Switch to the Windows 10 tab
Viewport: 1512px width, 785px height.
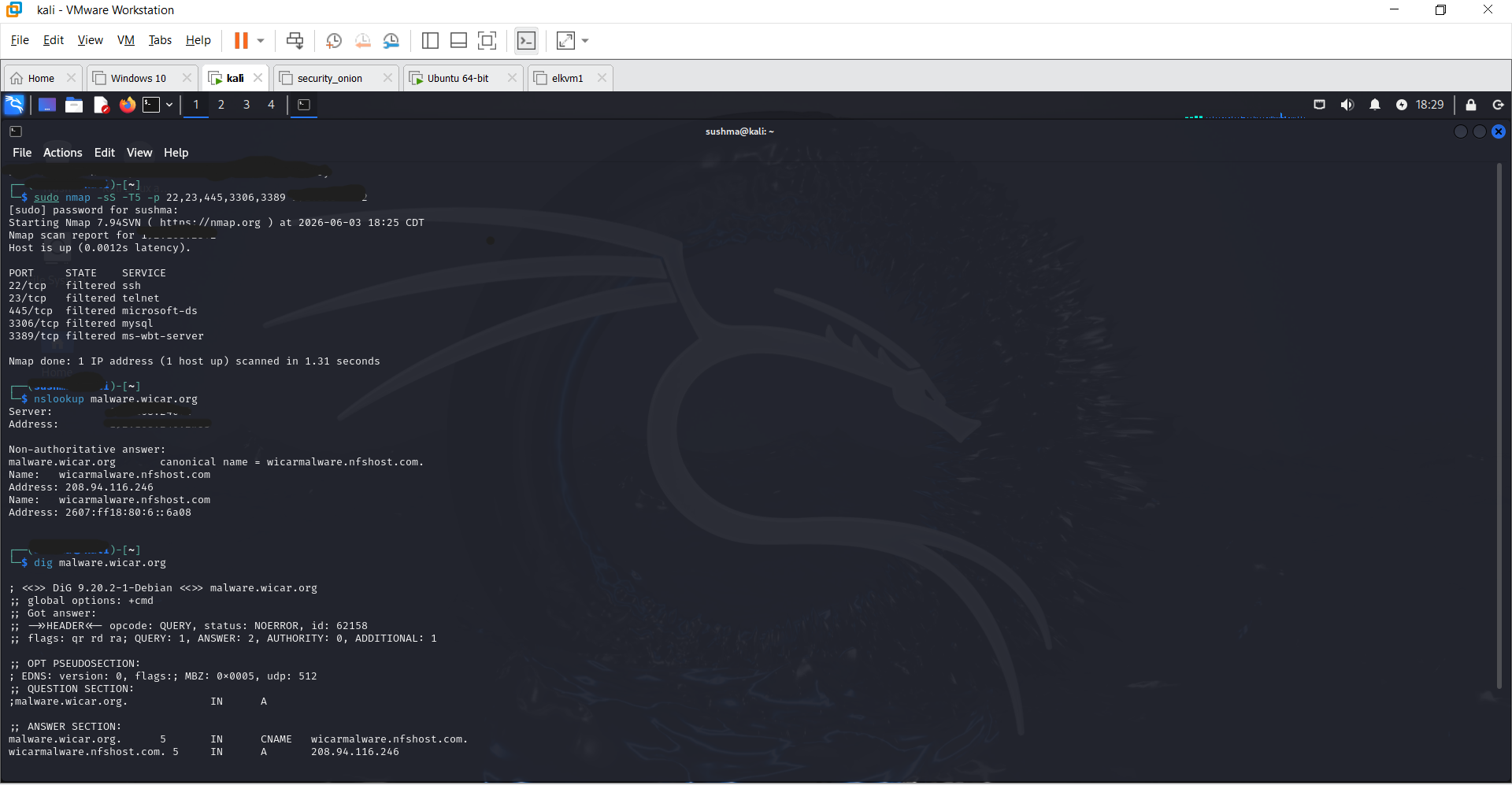[138, 78]
